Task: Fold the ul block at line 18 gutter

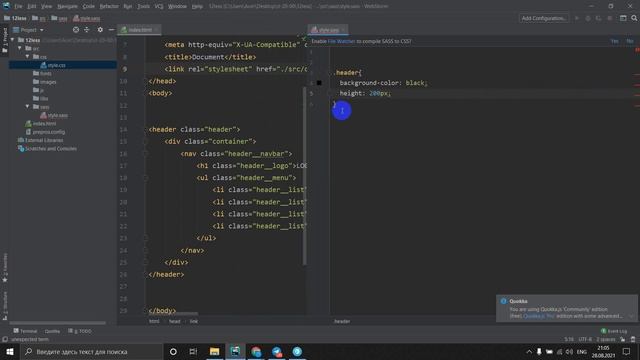Action: point(146,178)
